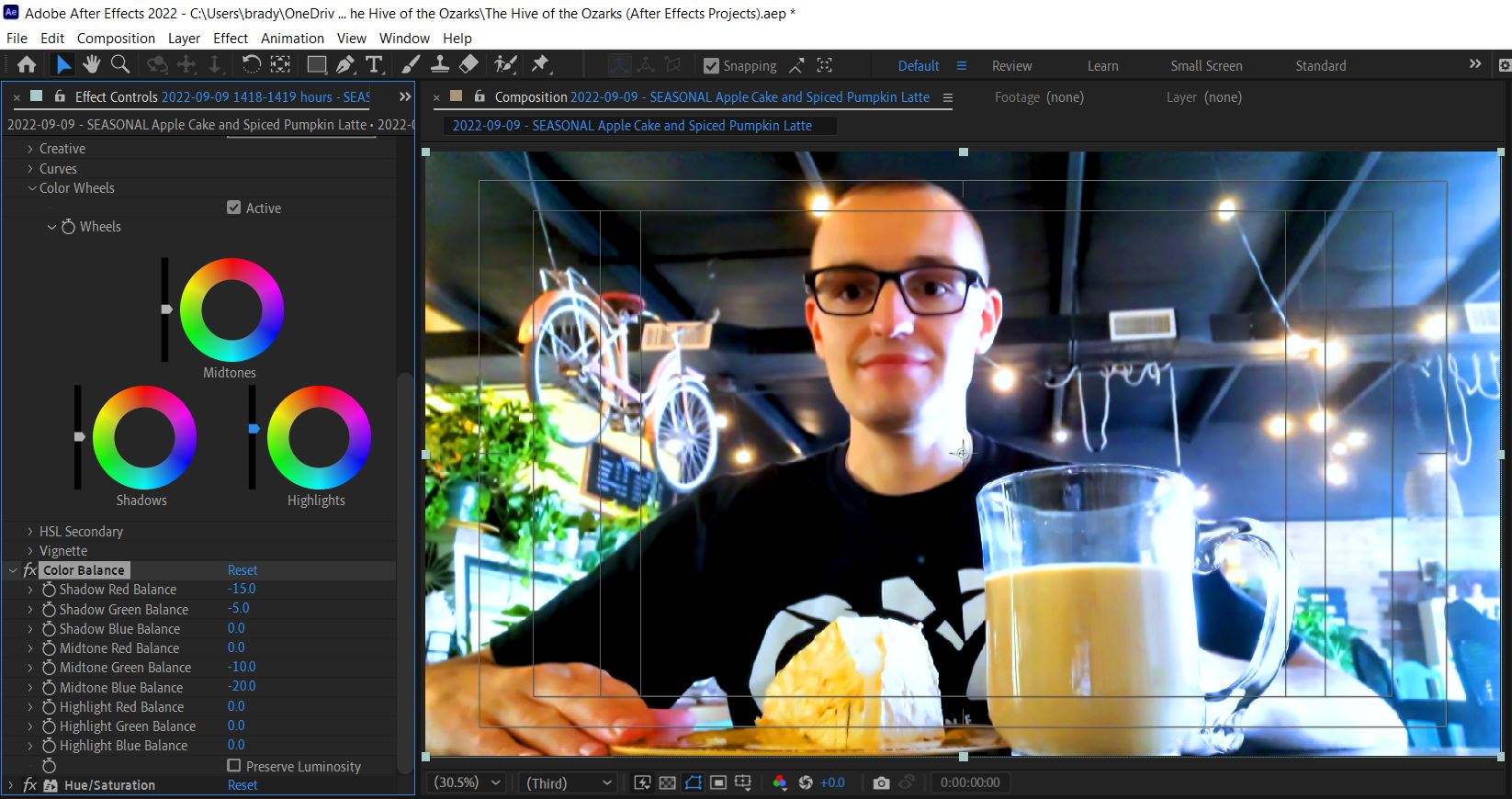The height and width of the screenshot is (799, 1512).
Task: Select the Clone Stamp tool
Action: [440, 64]
